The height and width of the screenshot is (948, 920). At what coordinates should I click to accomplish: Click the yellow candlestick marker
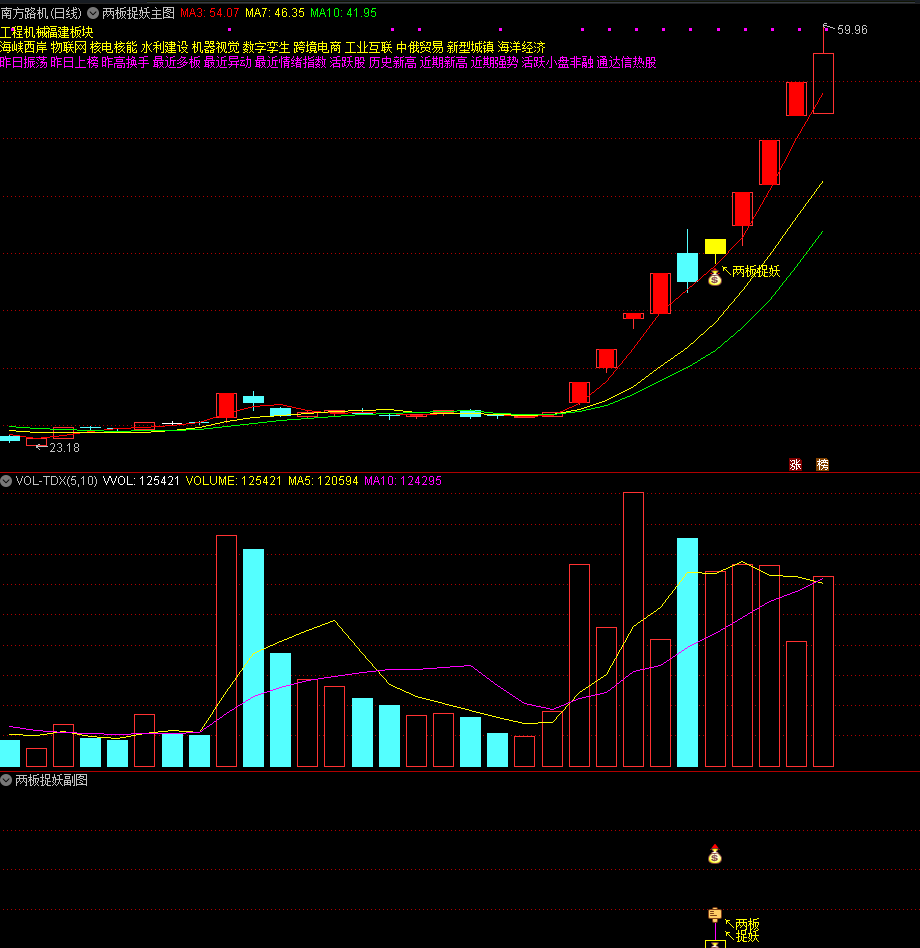[x=715, y=246]
